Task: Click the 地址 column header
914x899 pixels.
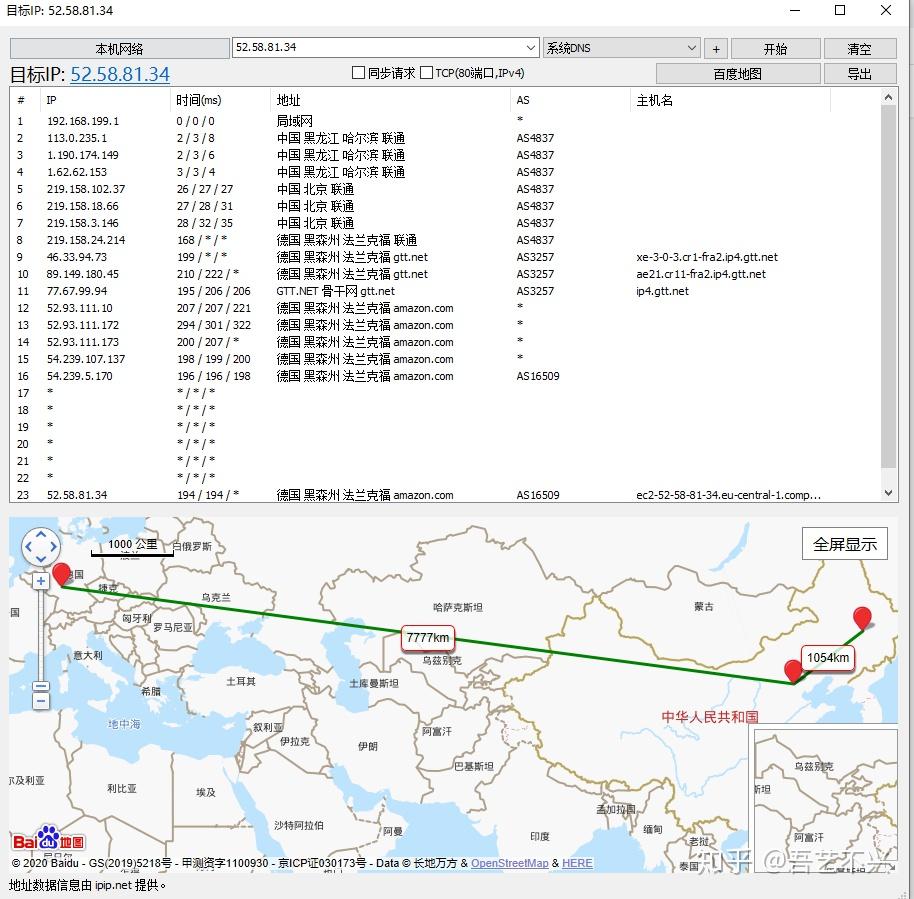Action: pyautogui.click(x=391, y=100)
